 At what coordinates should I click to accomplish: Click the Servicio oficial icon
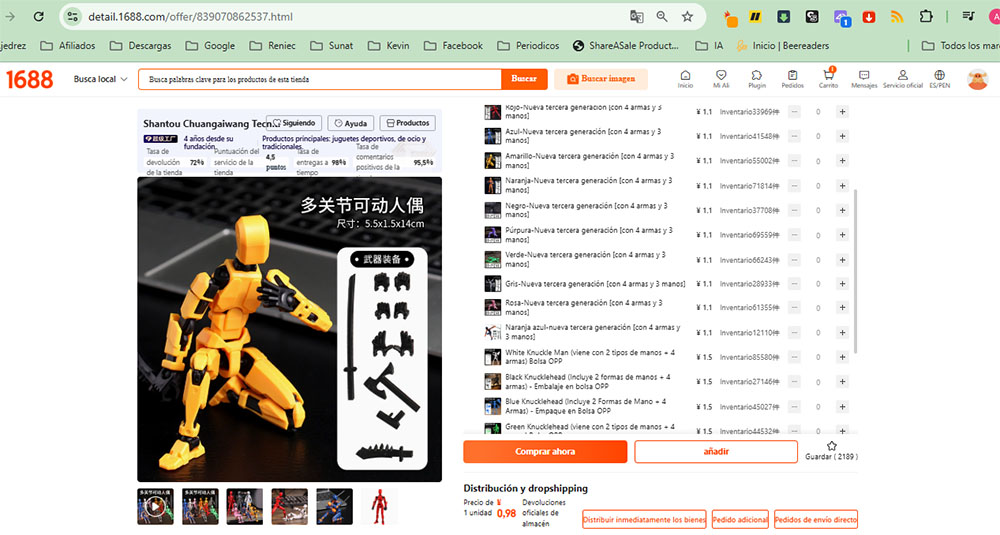pyautogui.click(x=902, y=78)
